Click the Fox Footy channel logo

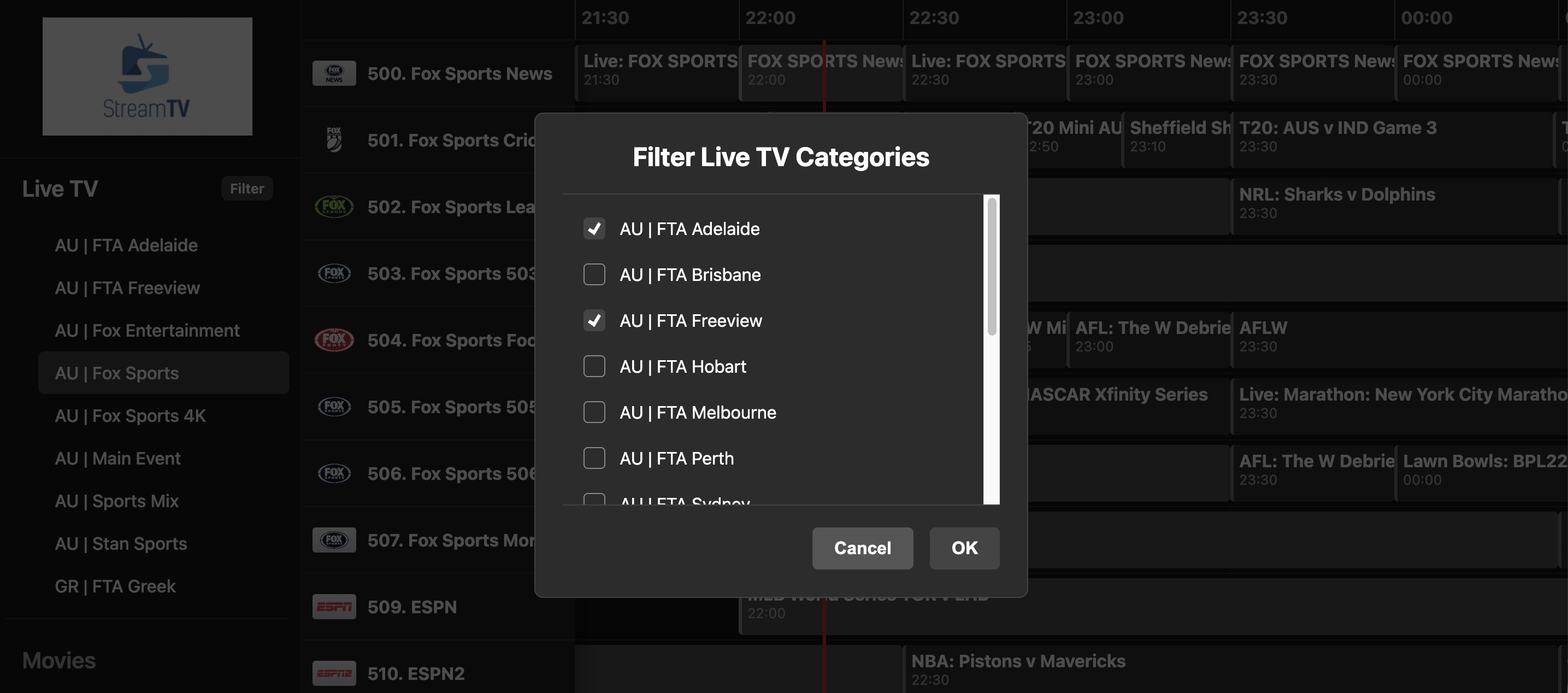click(x=334, y=339)
